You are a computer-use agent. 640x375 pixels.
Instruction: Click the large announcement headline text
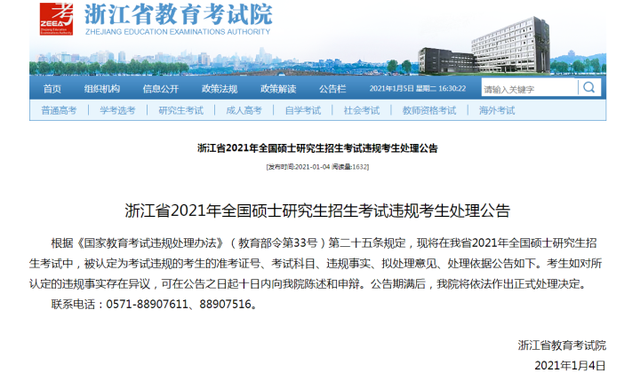click(318, 211)
